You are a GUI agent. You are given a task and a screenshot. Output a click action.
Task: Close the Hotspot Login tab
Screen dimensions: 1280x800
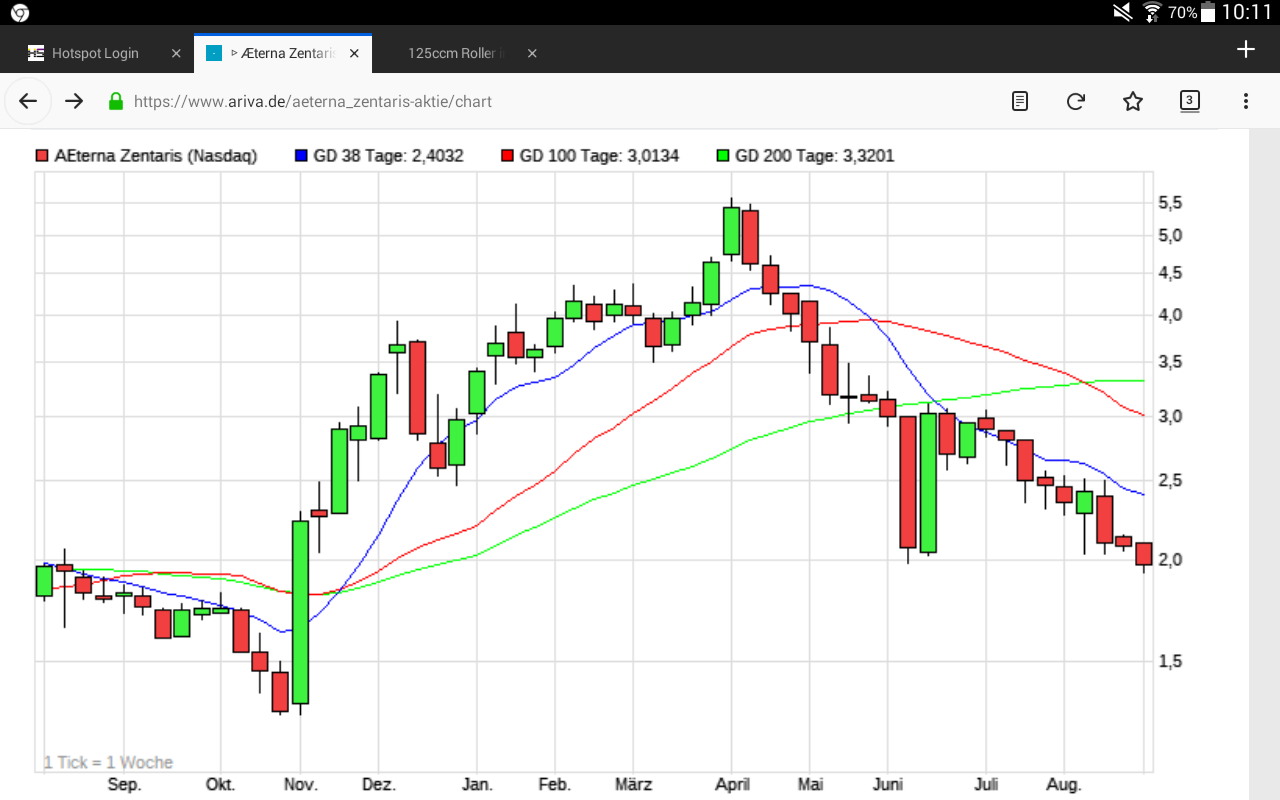point(176,53)
